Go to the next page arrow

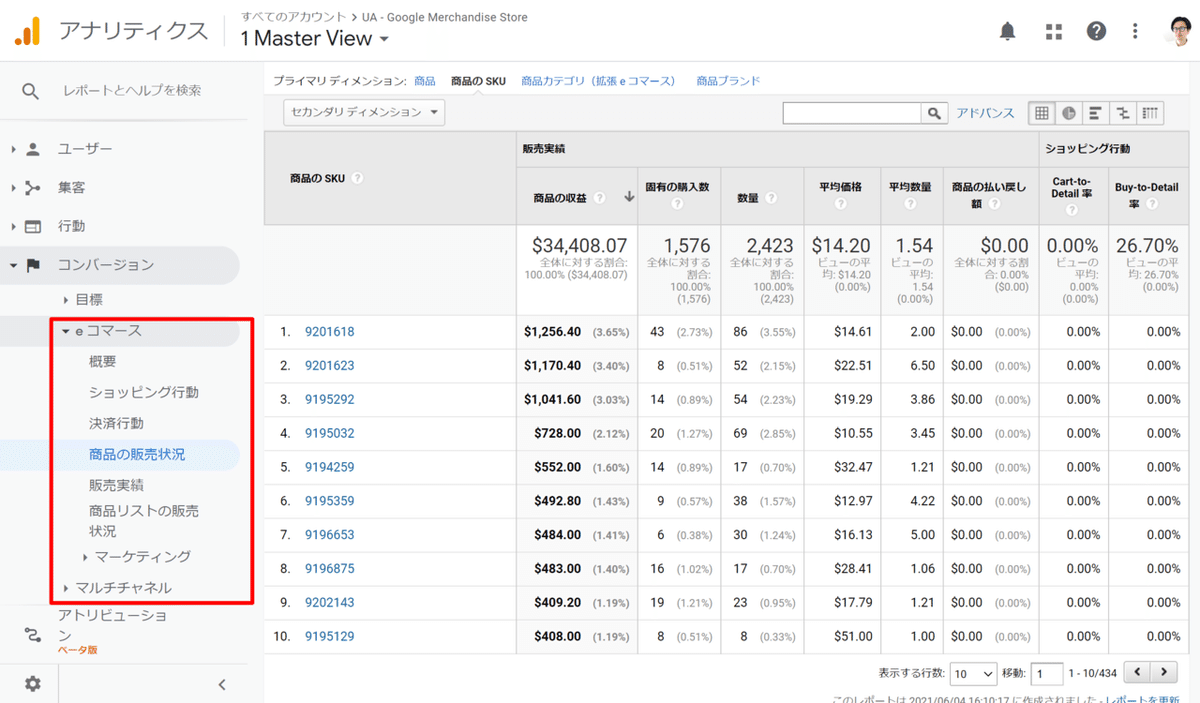[x=1164, y=673]
